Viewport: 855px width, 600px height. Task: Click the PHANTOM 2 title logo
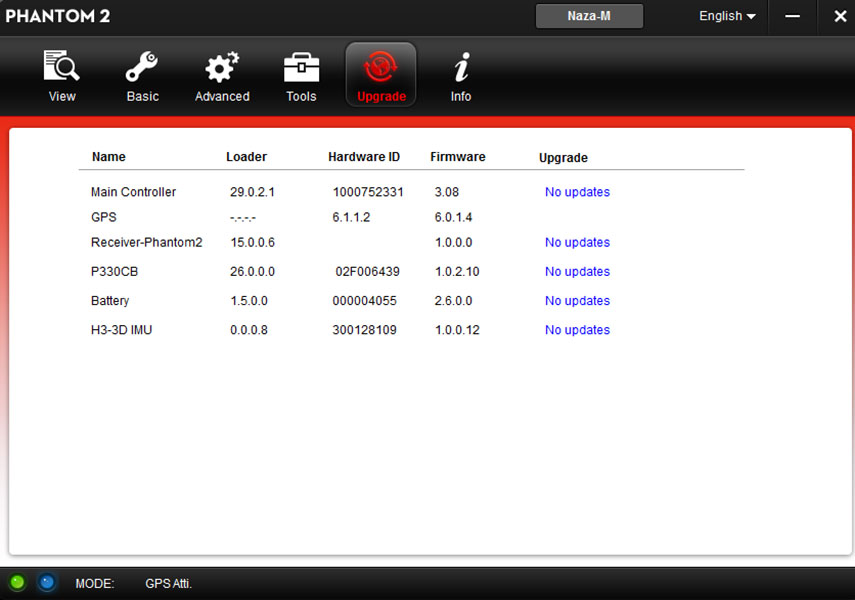(57, 16)
